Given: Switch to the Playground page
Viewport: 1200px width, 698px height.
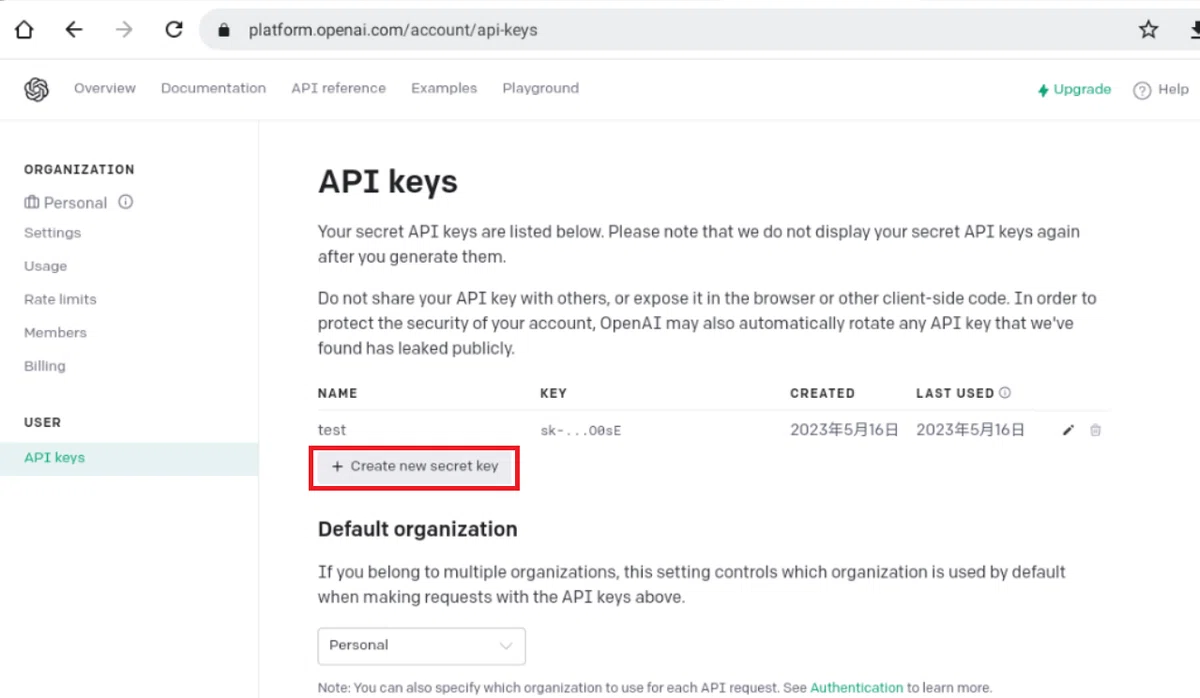Looking at the screenshot, I should click(540, 88).
